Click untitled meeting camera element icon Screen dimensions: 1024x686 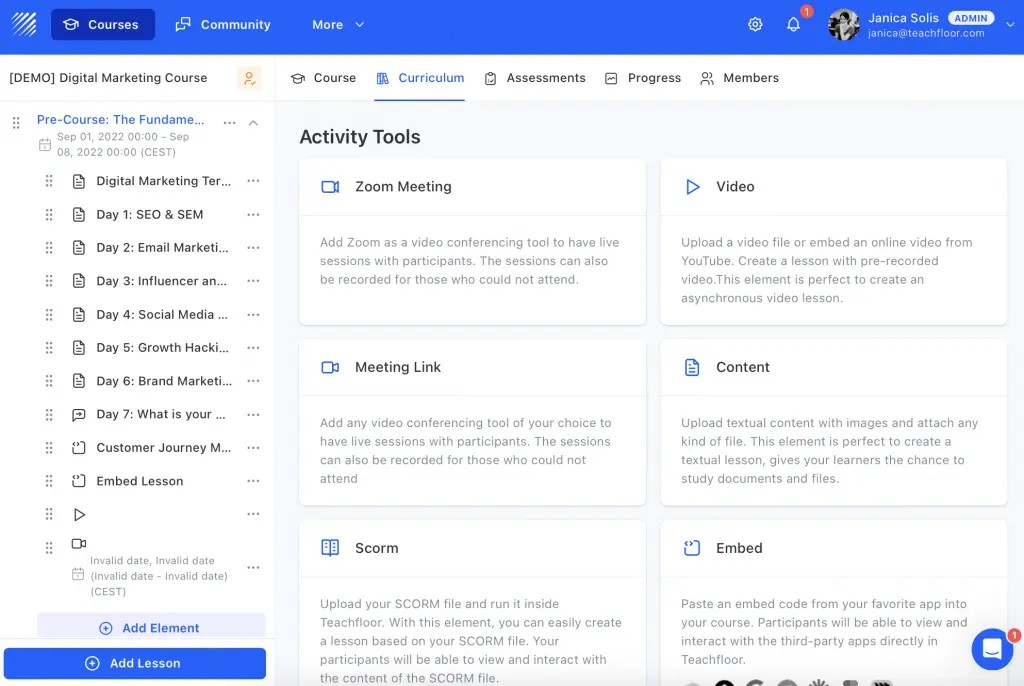point(78,544)
